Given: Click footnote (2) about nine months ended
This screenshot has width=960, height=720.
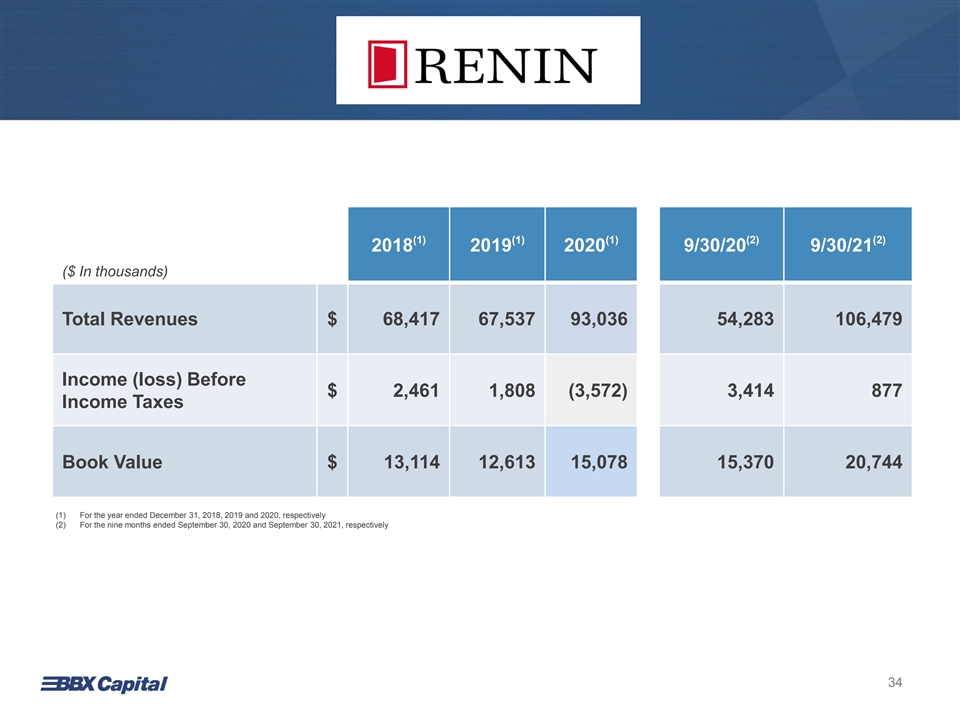Looking at the screenshot, I should click(x=232, y=525).
